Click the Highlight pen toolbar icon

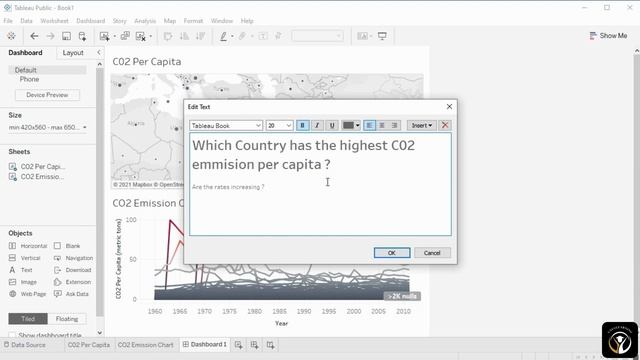click(x=223, y=36)
